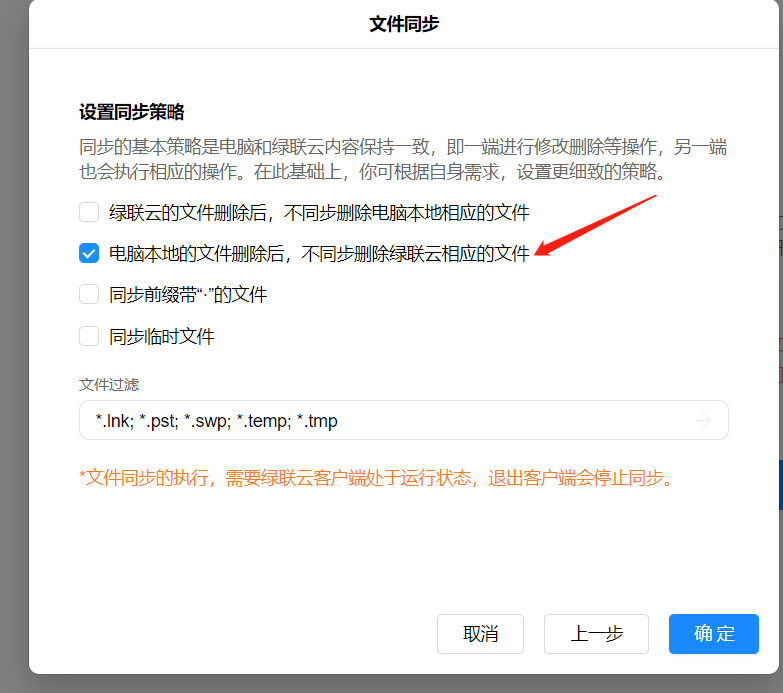Viewport: 783px width, 693px height.
Task: Click the arrow icon in filter field
Action: click(x=703, y=420)
